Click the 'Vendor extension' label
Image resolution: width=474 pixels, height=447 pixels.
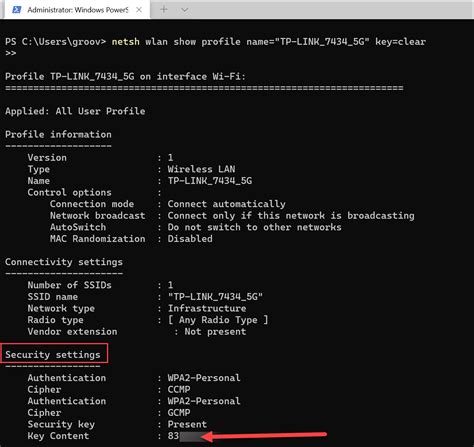tap(72, 332)
